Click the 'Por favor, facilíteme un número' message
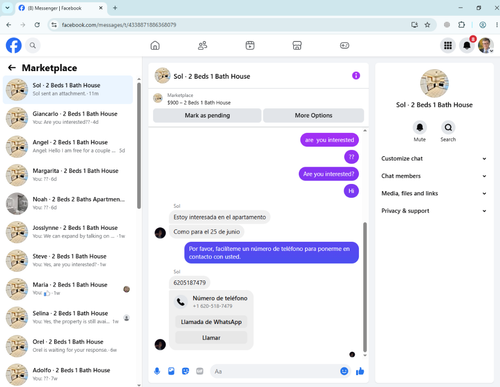The width and height of the screenshot is (500, 387). coord(271,253)
